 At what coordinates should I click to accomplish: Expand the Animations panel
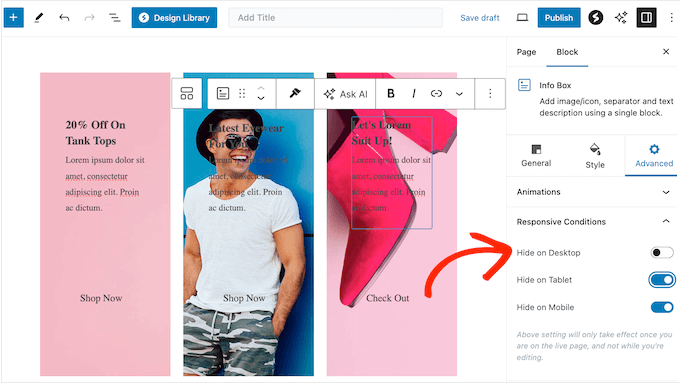(666, 192)
